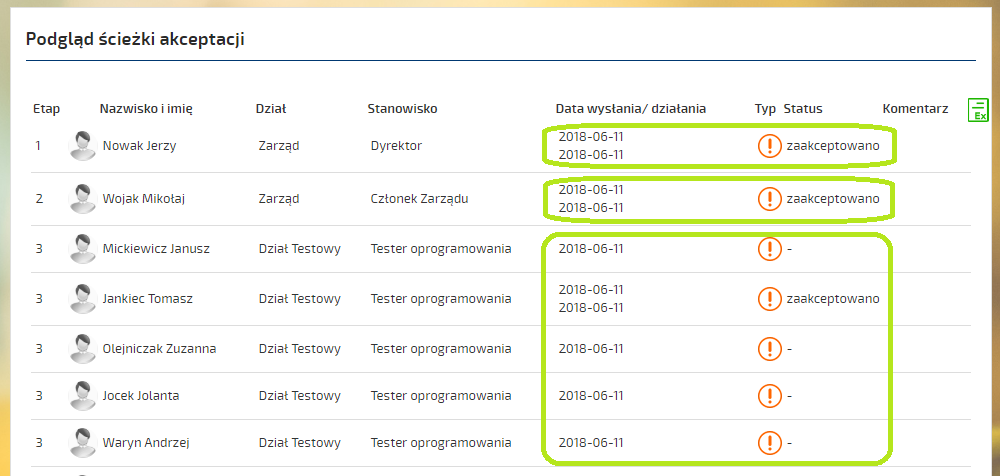Click the Komentarz column header

point(915,108)
